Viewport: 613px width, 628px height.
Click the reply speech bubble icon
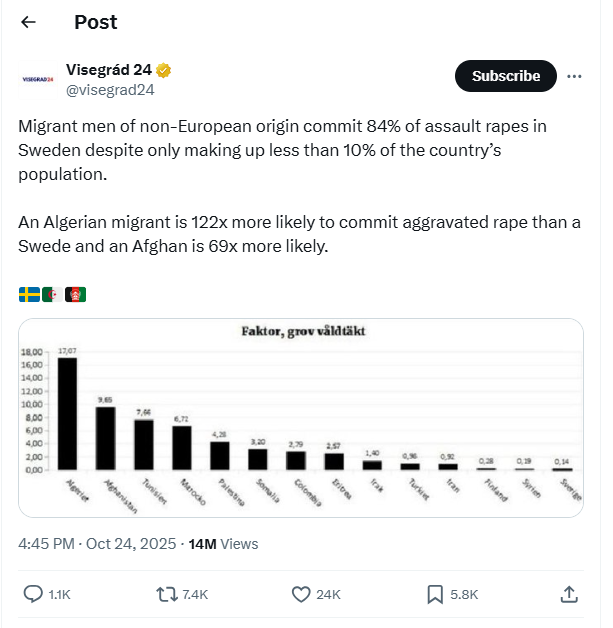click(33, 594)
